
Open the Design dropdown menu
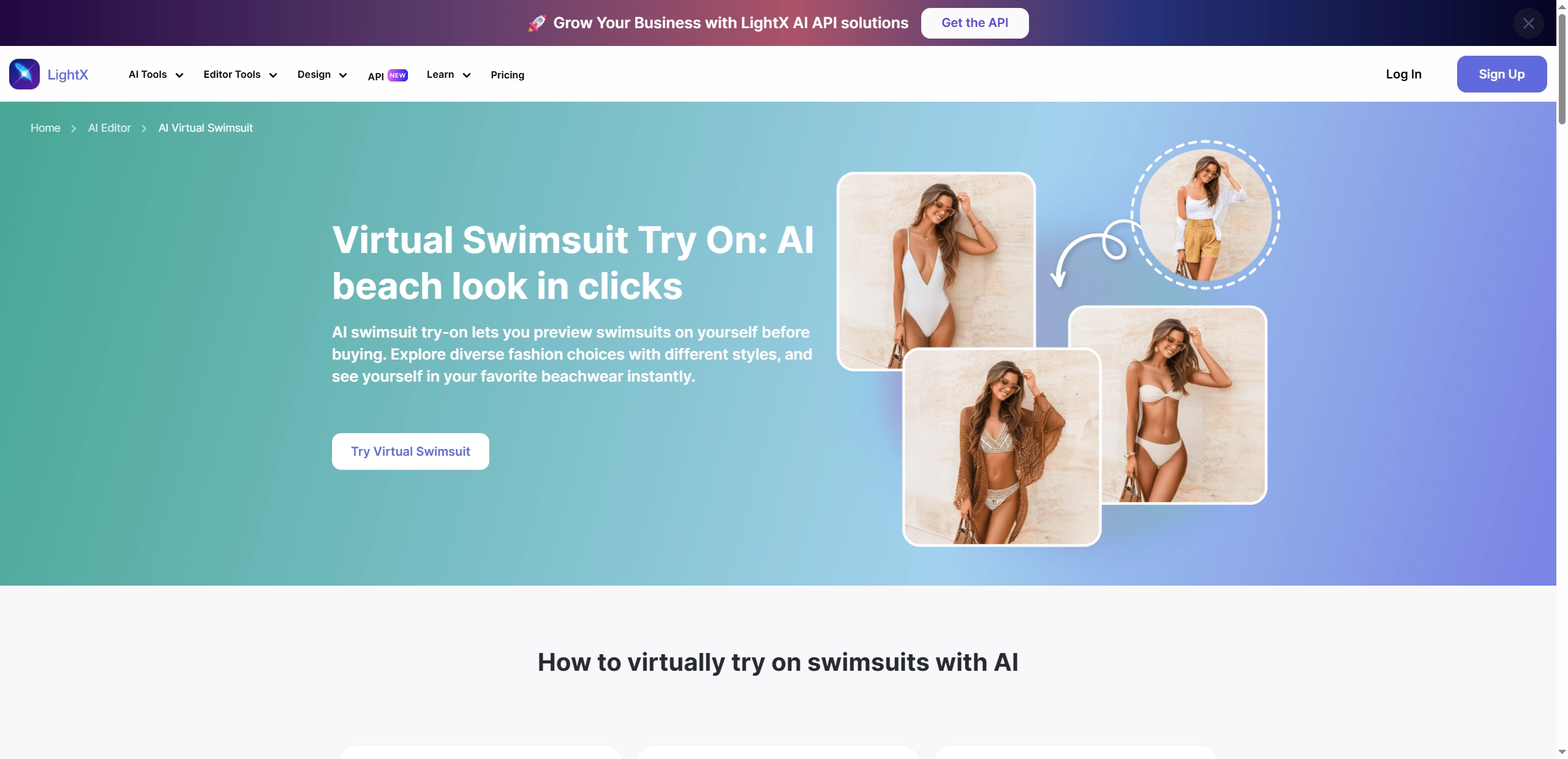(x=322, y=75)
